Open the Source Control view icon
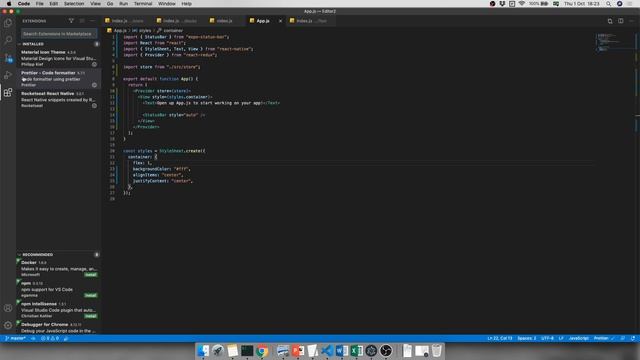 pos(8,58)
